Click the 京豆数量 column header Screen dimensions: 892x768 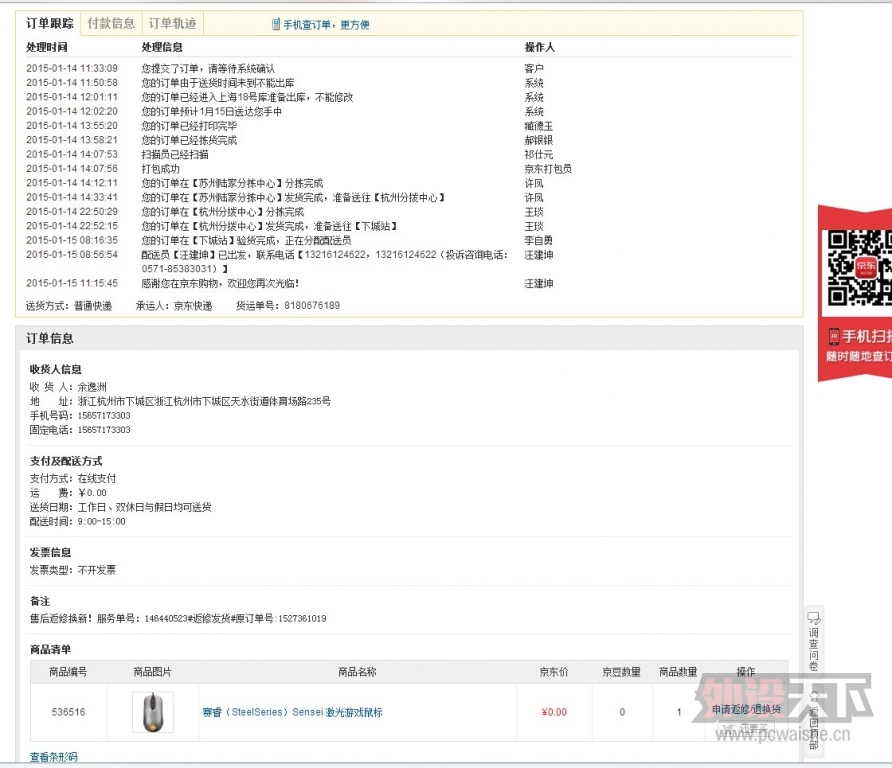pyautogui.click(x=621, y=672)
